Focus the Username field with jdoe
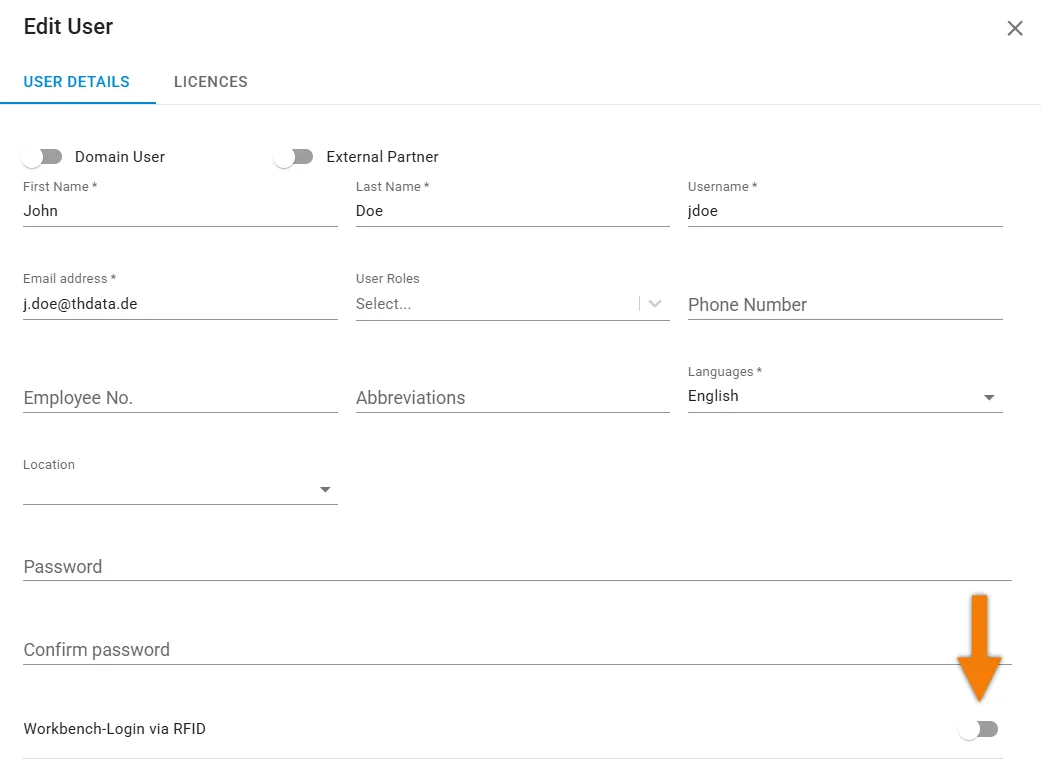The height and width of the screenshot is (762, 1041). (845, 211)
